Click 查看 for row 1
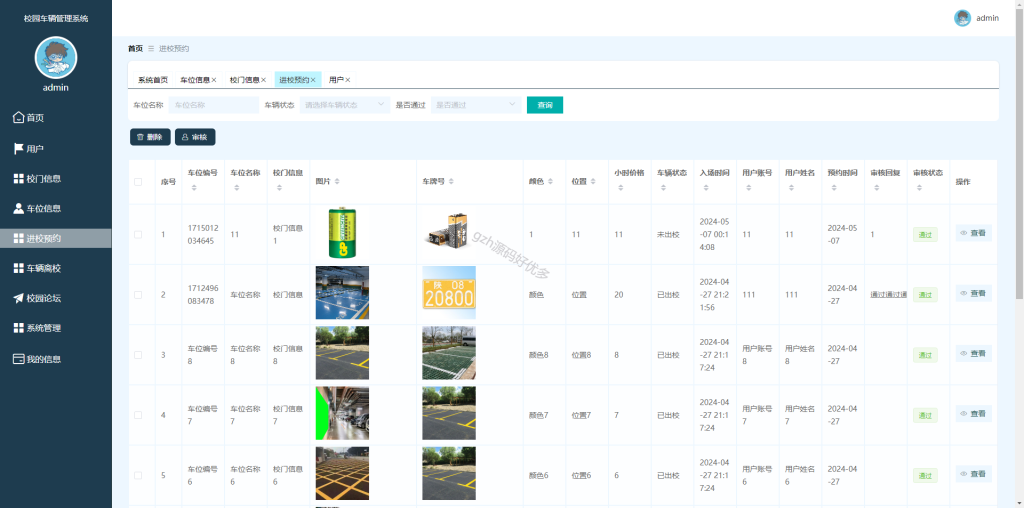 coord(973,233)
